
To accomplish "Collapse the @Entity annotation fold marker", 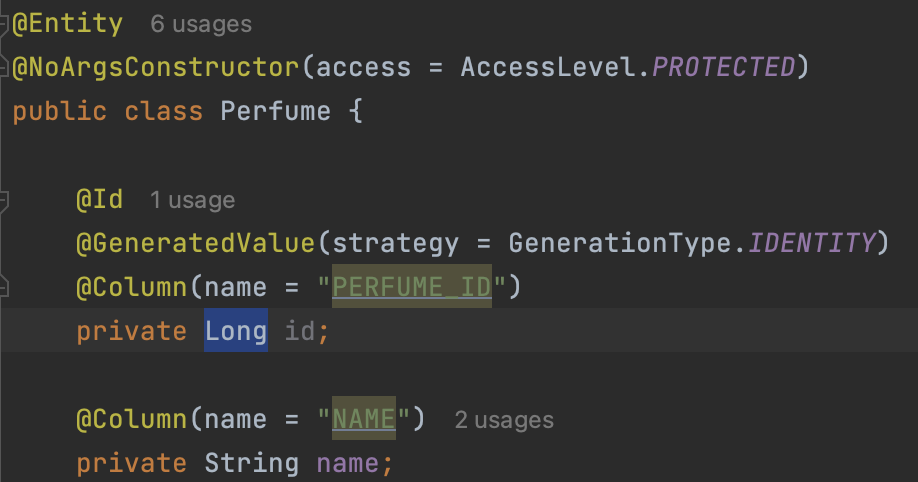I will [x=4, y=25].
